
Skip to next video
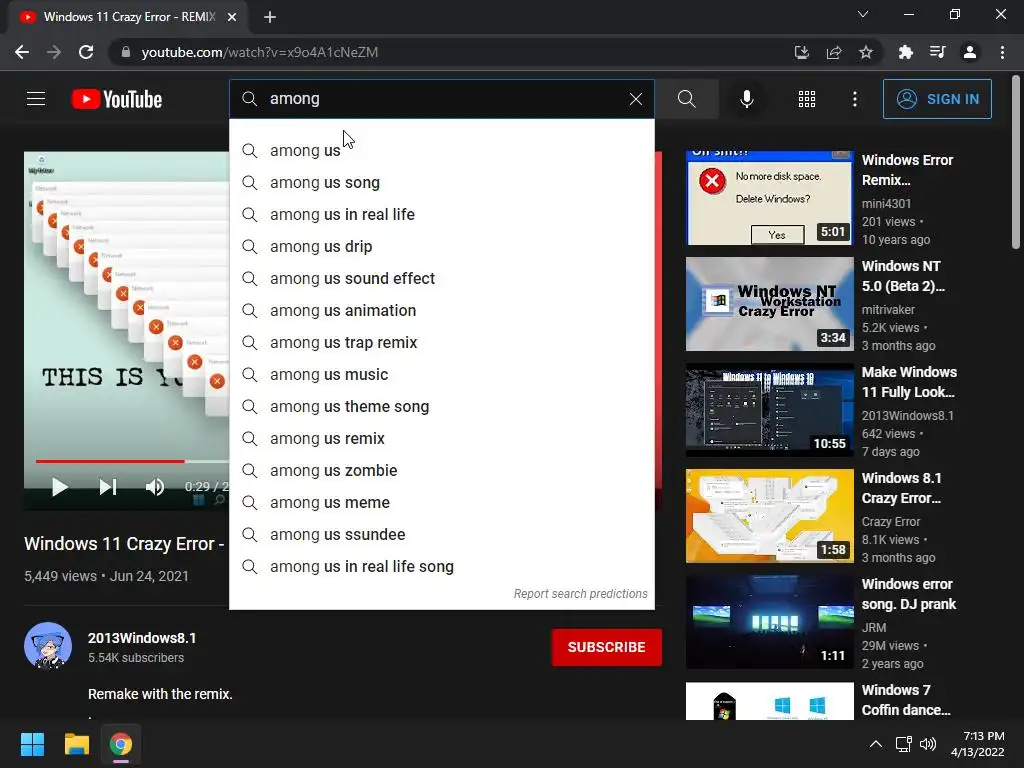108,487
